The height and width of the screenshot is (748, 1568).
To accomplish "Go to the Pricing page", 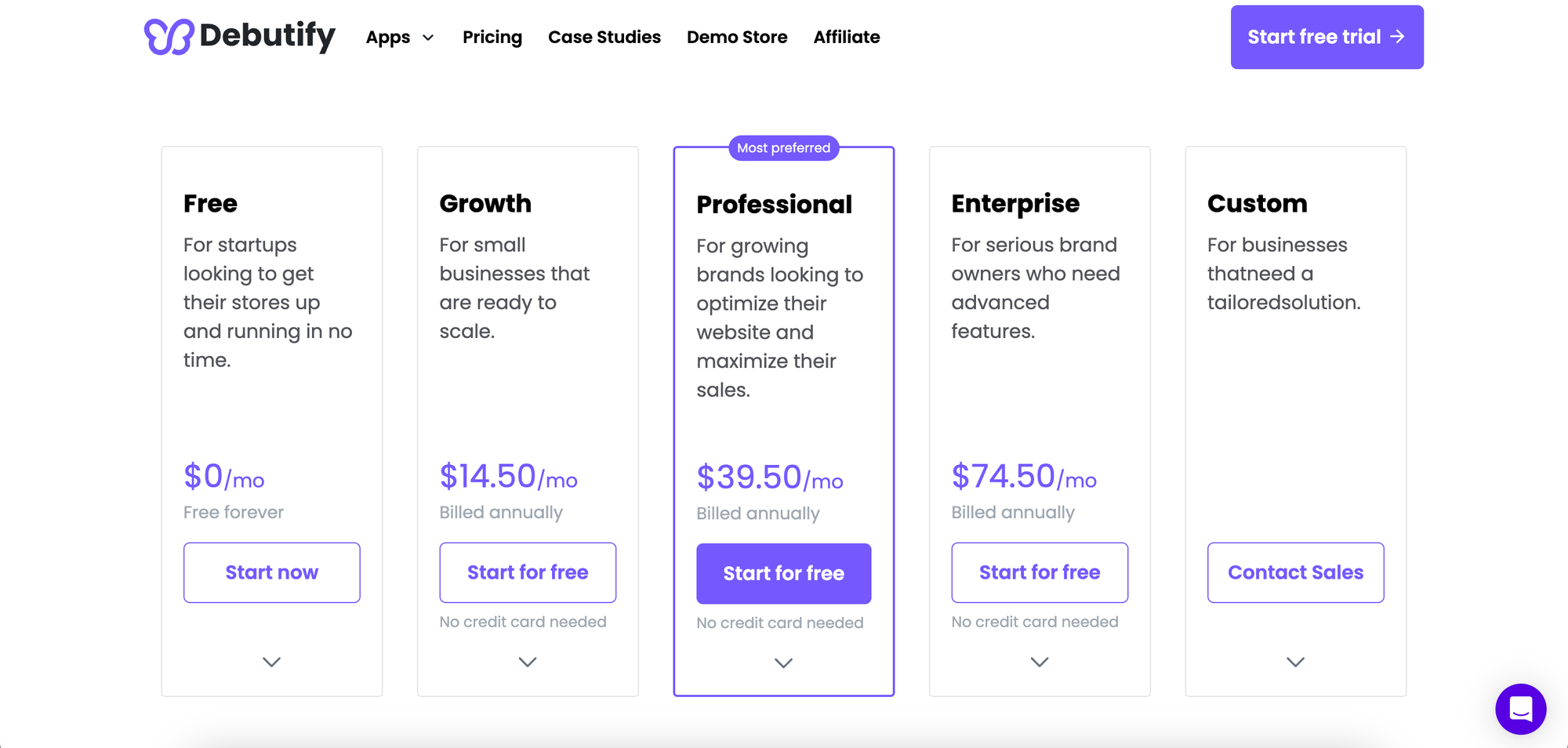I will [492, 37].
